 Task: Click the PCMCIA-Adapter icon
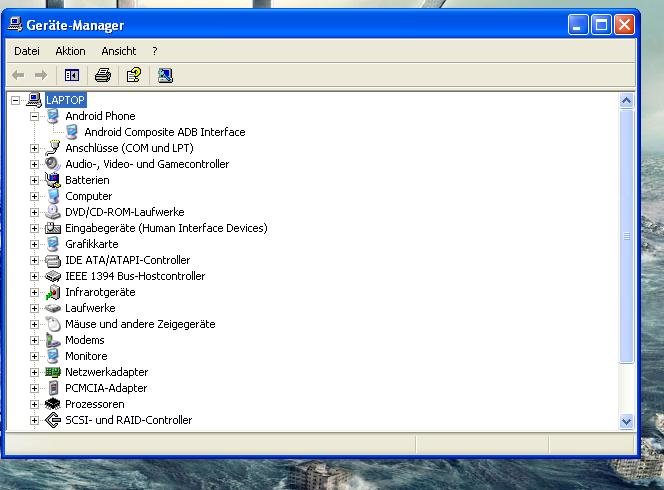(53, 388)
